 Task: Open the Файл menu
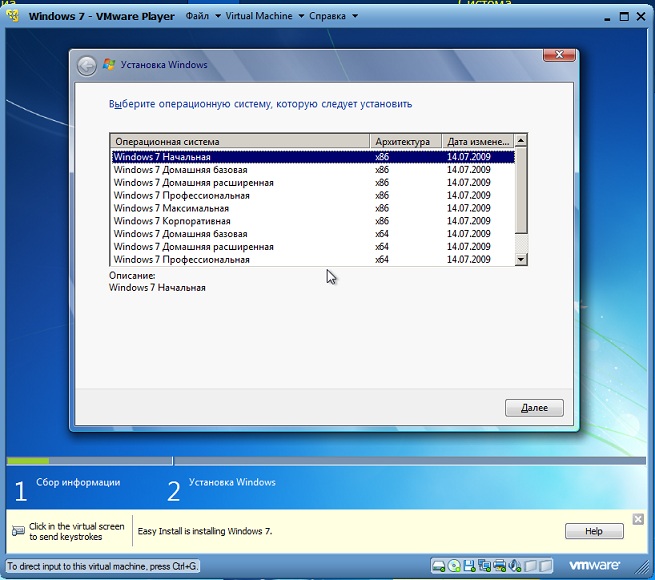coord(197,16)
